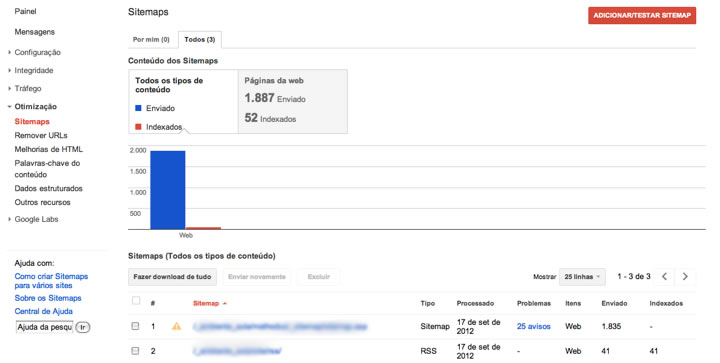Viewport: 720px width, 363px height.
Task: Click the blue Enviado legend swatch
Action: [x=138, y=108]
